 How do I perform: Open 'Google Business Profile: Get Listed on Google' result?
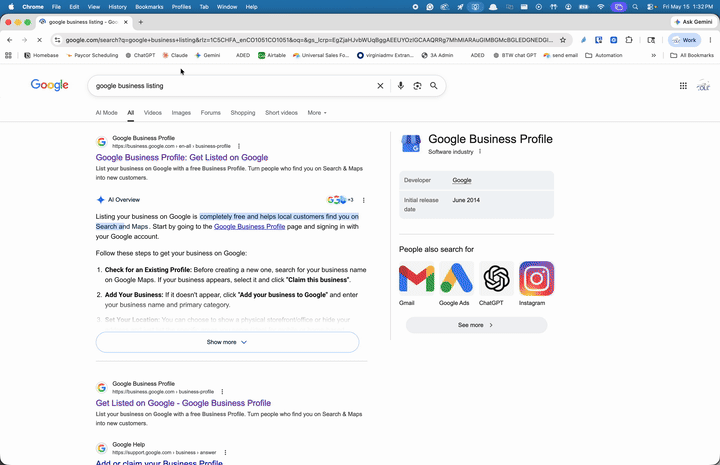point(182,157)
